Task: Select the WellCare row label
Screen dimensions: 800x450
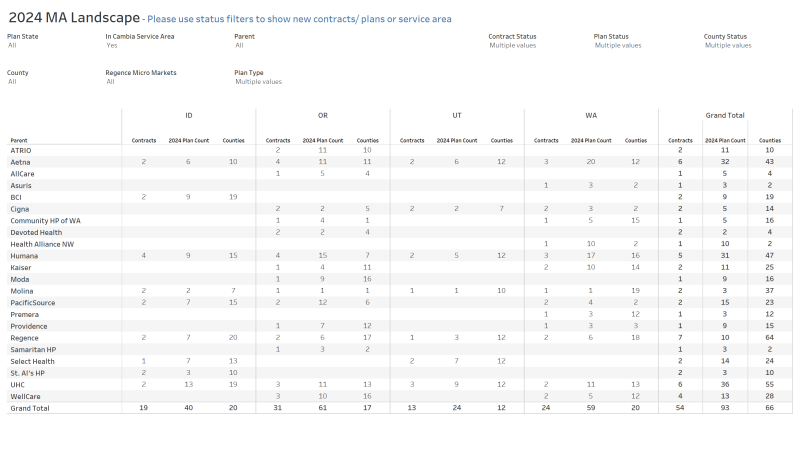Action: point(25,395)
